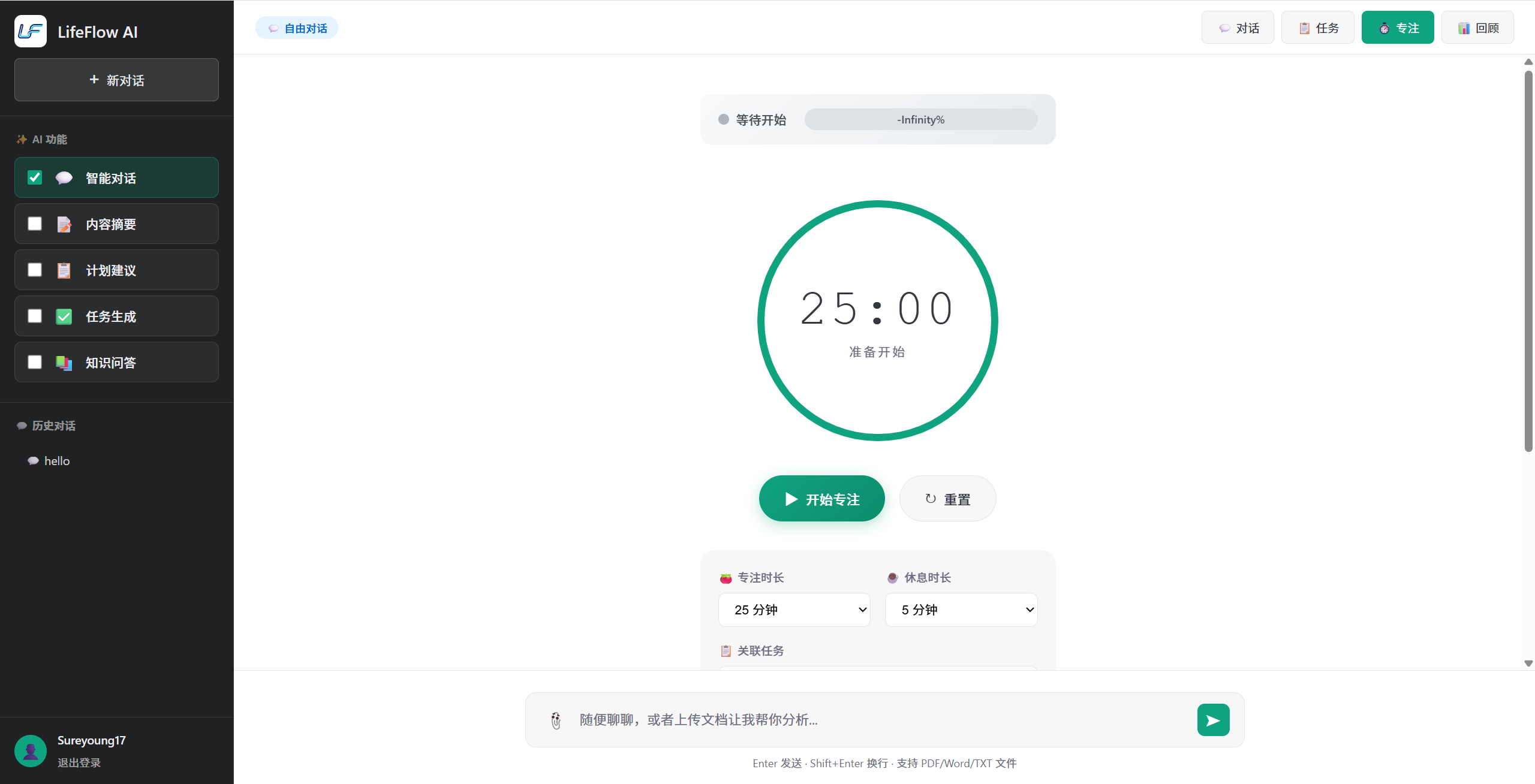Uncheck the 智能对话 checkbox
The width and height of the screenshot is (1535, 784).
(35, 177)
